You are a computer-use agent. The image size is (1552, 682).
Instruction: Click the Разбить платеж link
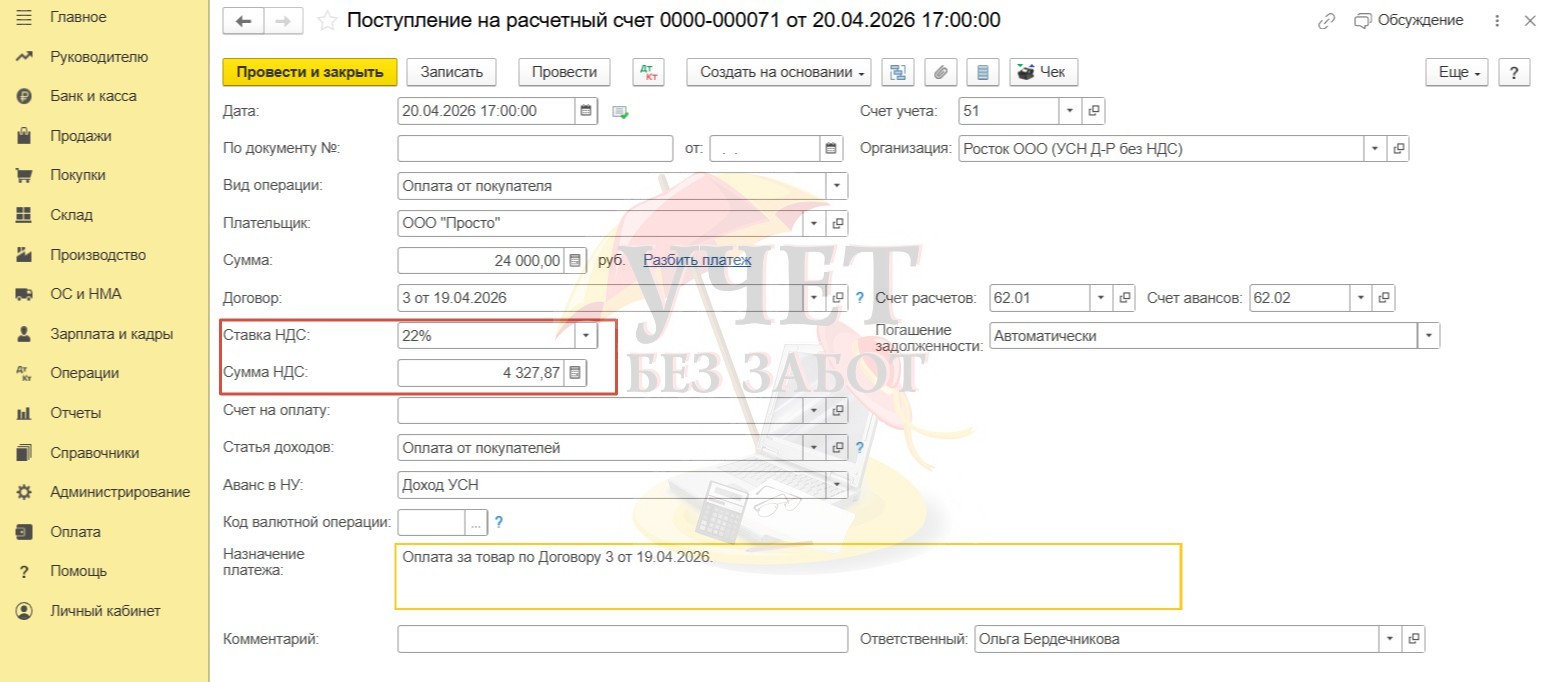pyautogui.click(x=696, y=260)
